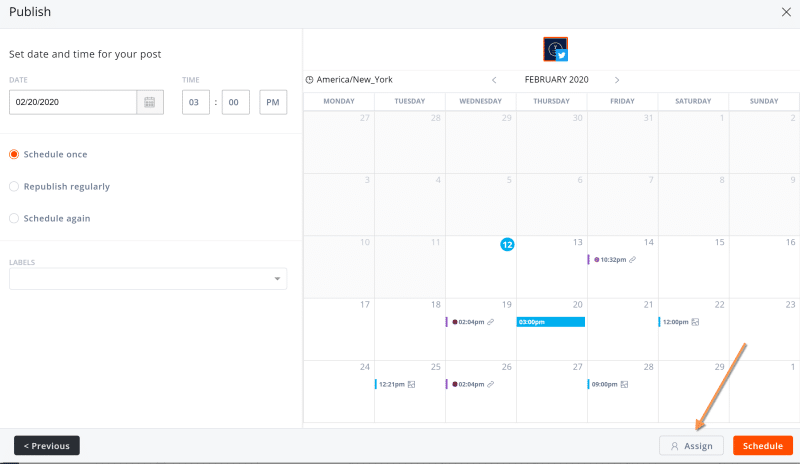Click the date field showing 02/20/2020
The image size is (800, 464).
[x=73, y=102]
